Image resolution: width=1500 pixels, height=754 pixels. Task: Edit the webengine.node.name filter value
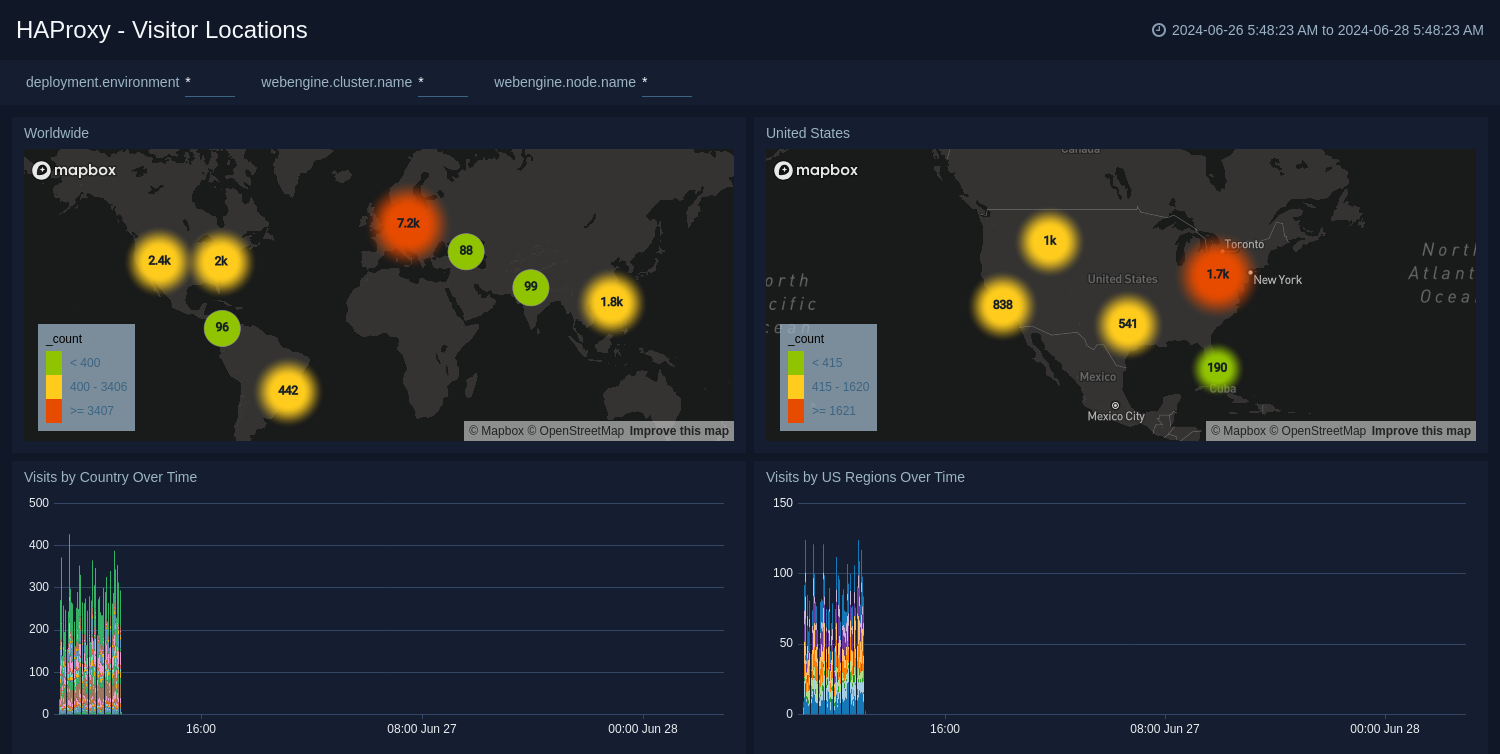[x=666, y=82]
